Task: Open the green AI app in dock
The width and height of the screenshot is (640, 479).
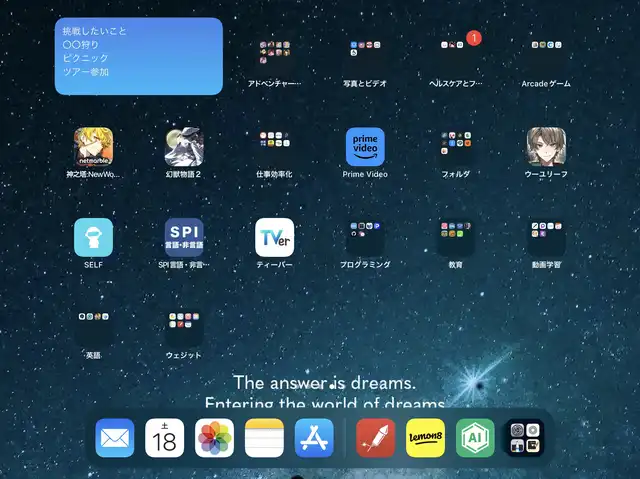Action: (476, 438)
